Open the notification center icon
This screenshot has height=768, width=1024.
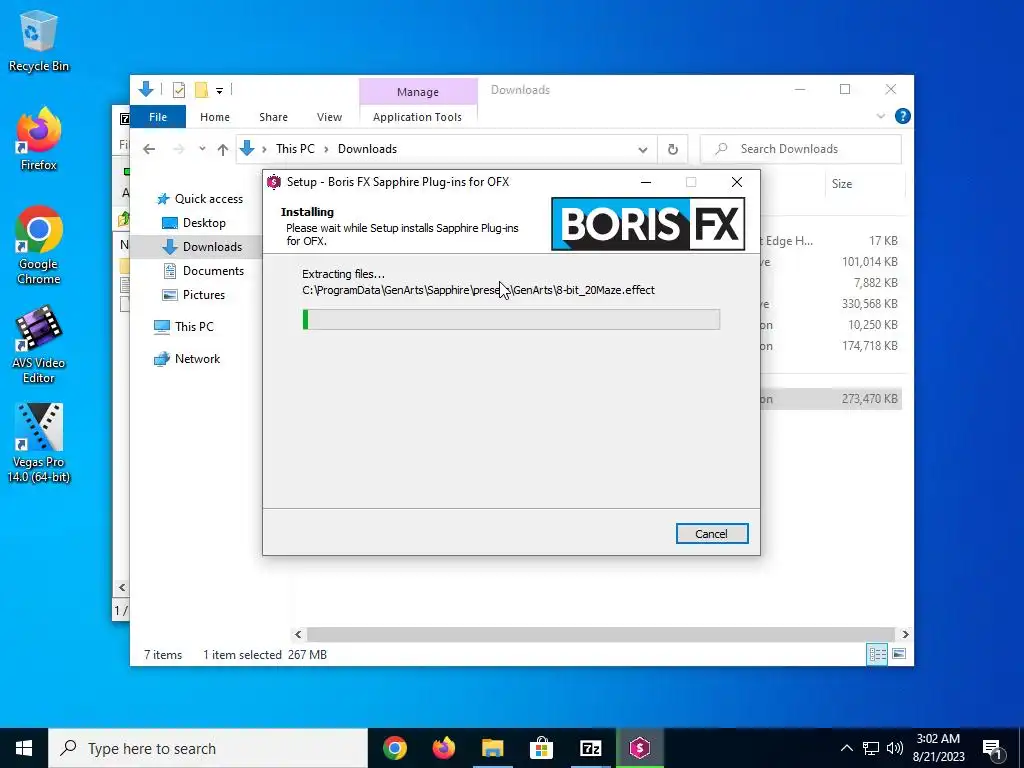pyautogui.click(x=992, y=748)
